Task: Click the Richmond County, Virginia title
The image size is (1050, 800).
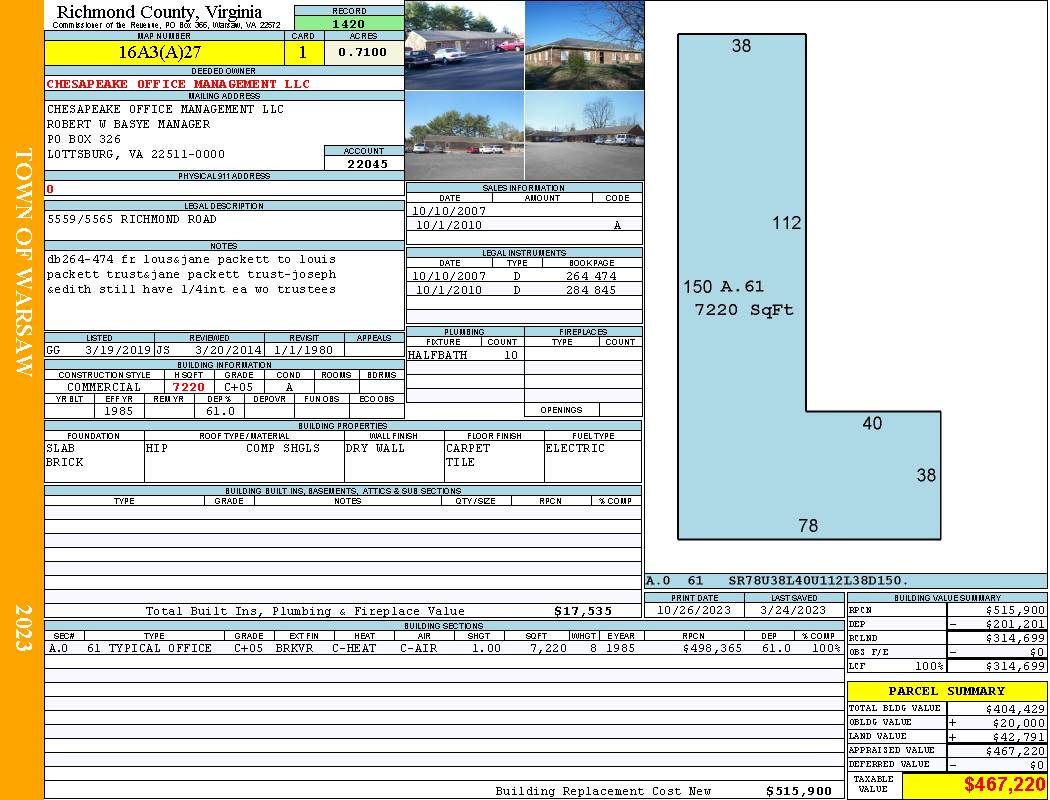Action: click(x=159, y=11)
